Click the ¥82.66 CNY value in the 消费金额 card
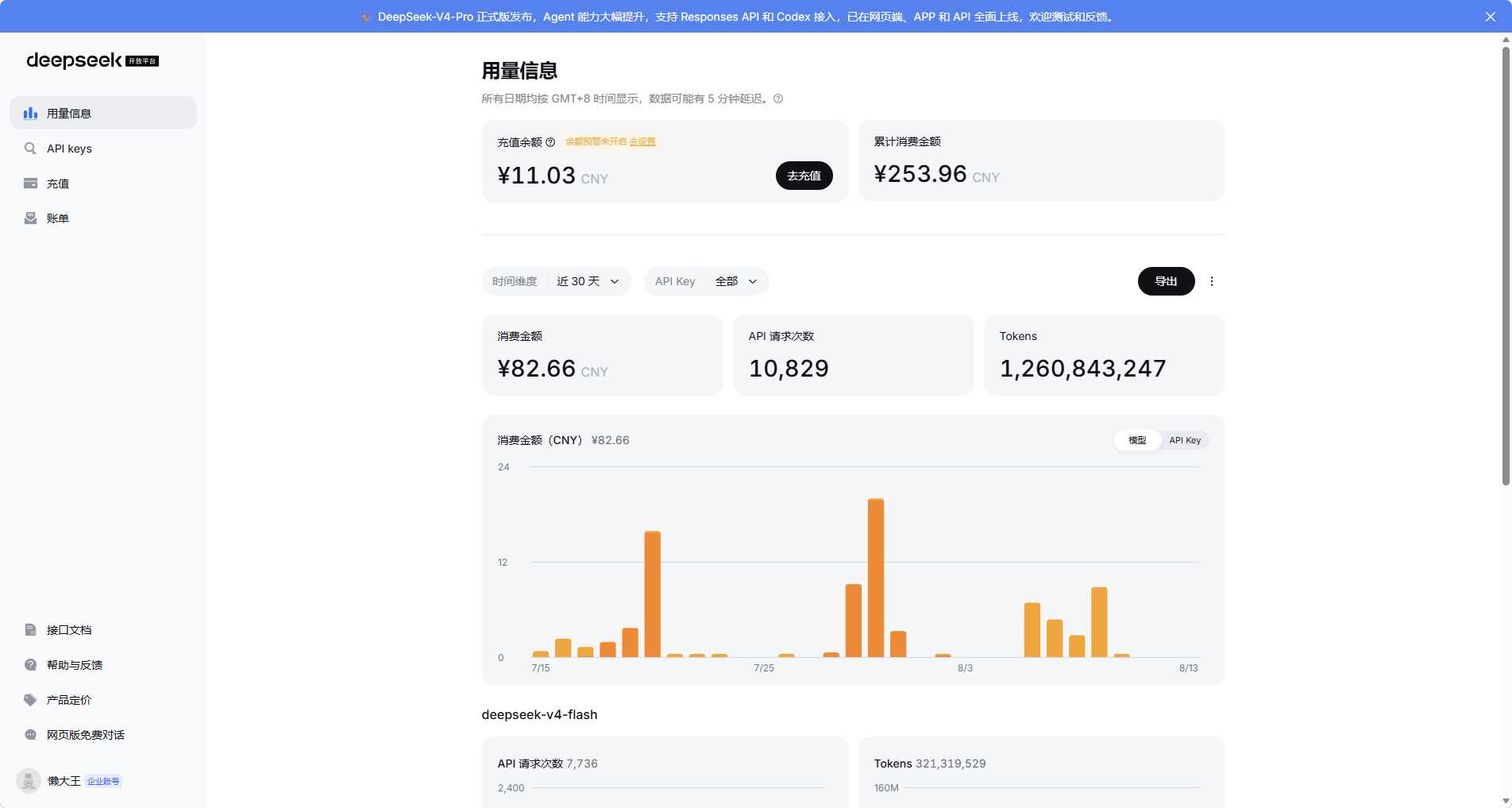The width and height of the screenshot is (1512, 808). (553, 369)
